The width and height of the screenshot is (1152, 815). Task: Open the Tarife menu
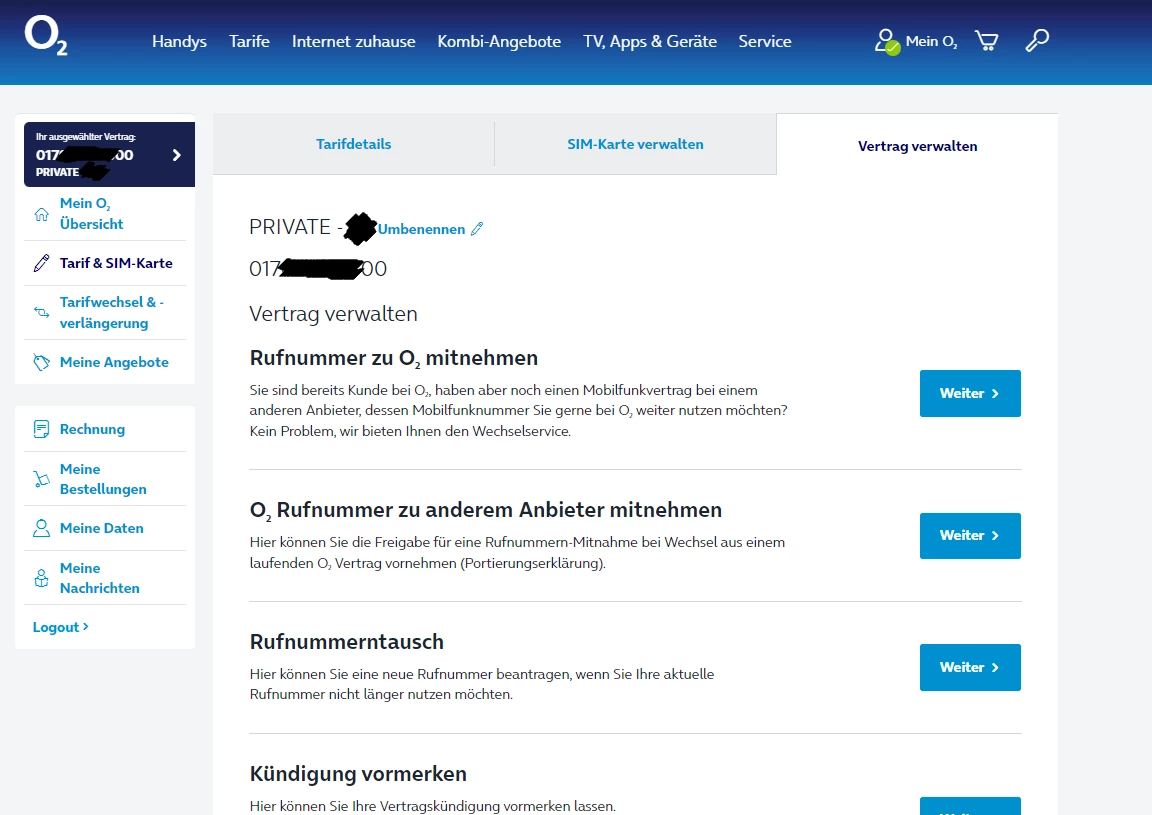[x=249, y=41]
